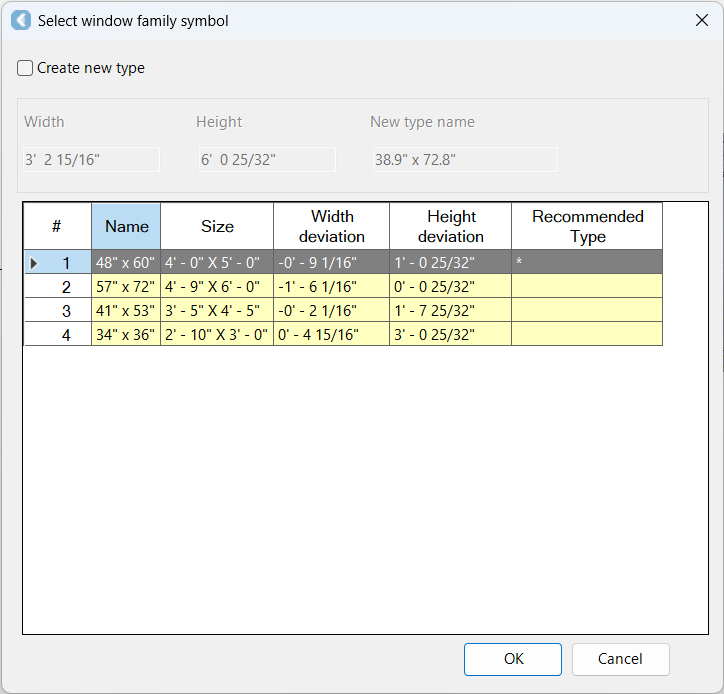Select the 57" x 72" window type

(126, 287)
